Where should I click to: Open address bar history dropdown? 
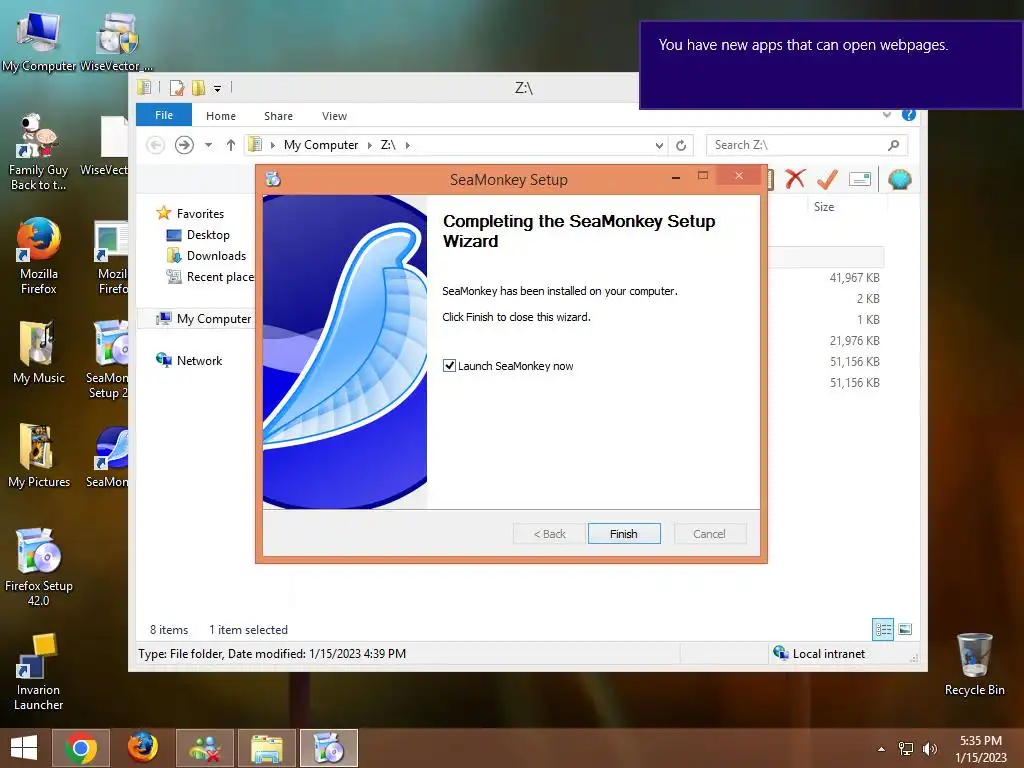click(659, 145)
